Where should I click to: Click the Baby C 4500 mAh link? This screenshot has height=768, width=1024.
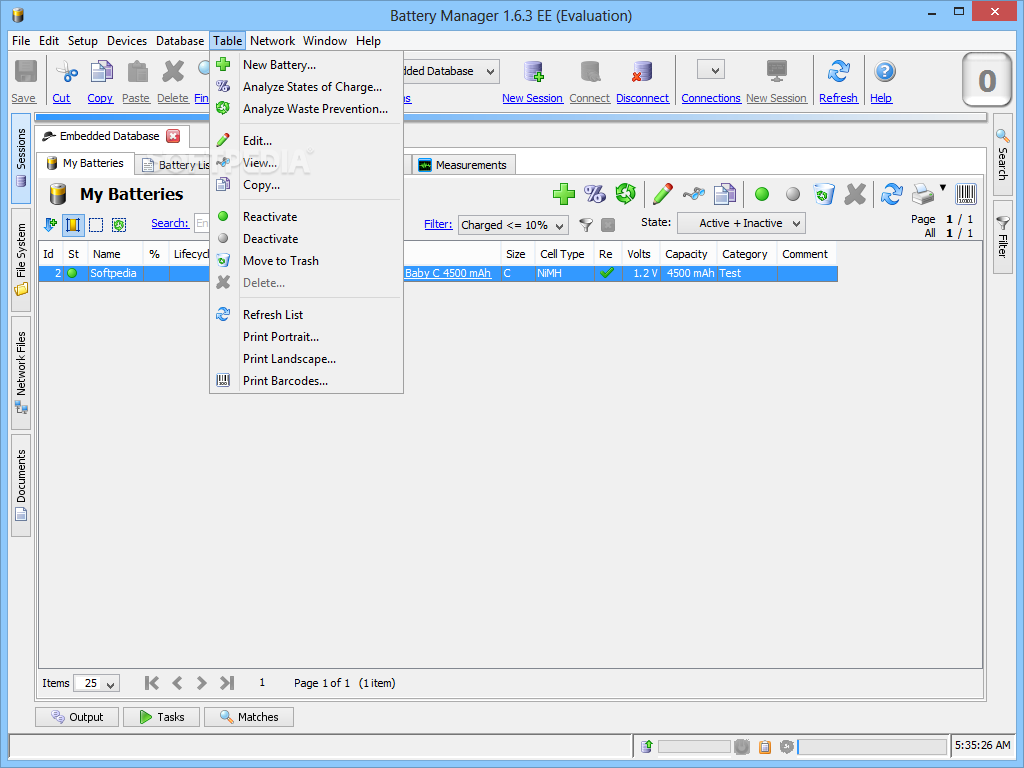[448, 274]
